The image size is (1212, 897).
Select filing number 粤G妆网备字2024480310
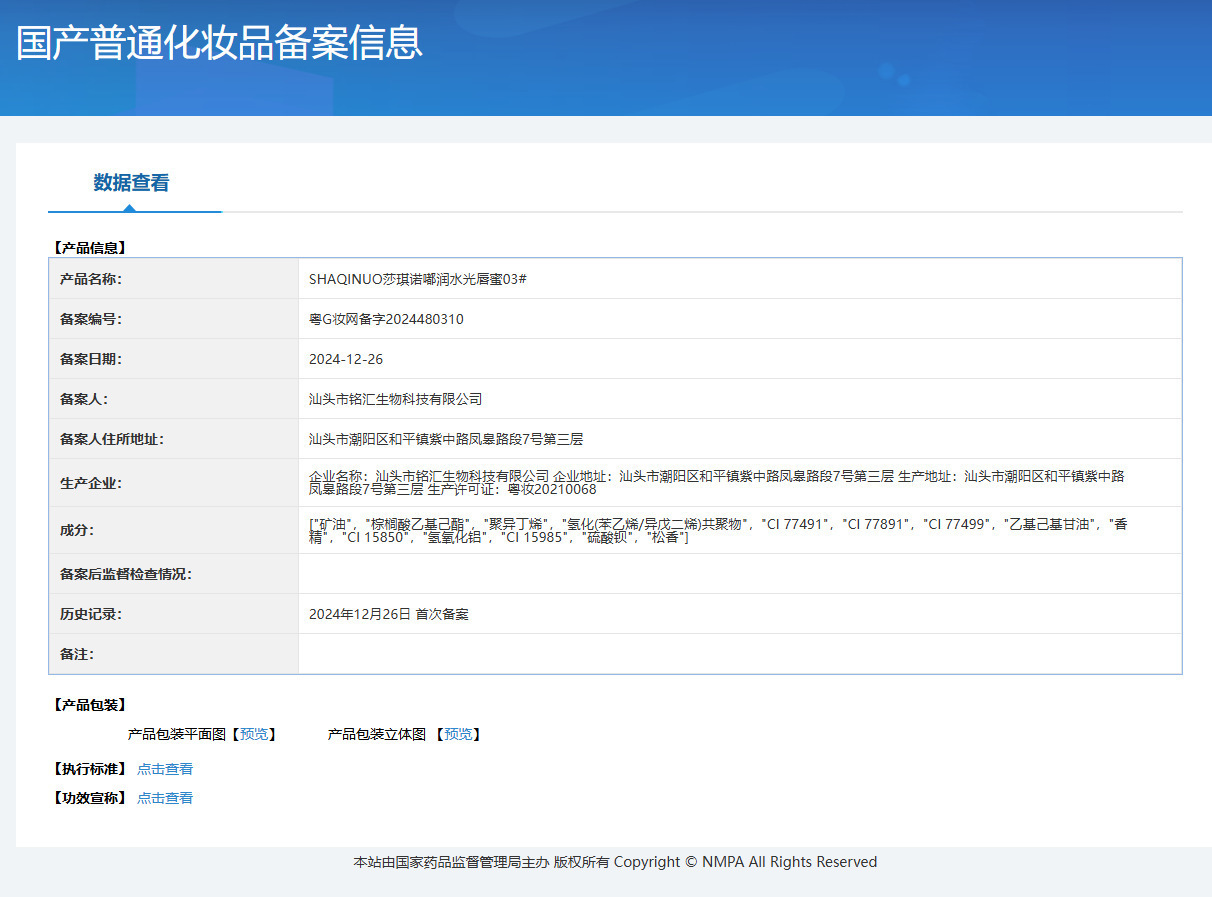[386, 319]
